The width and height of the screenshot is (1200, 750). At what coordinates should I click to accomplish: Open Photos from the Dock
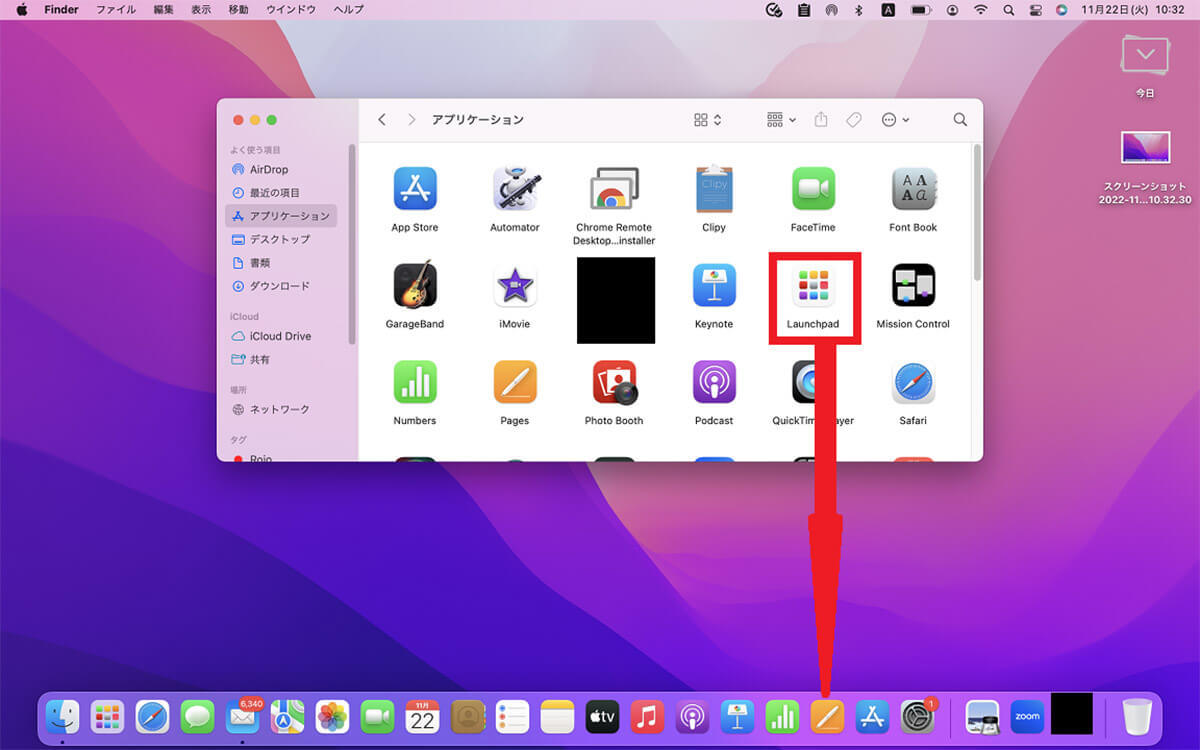click(x=332, y=716)
